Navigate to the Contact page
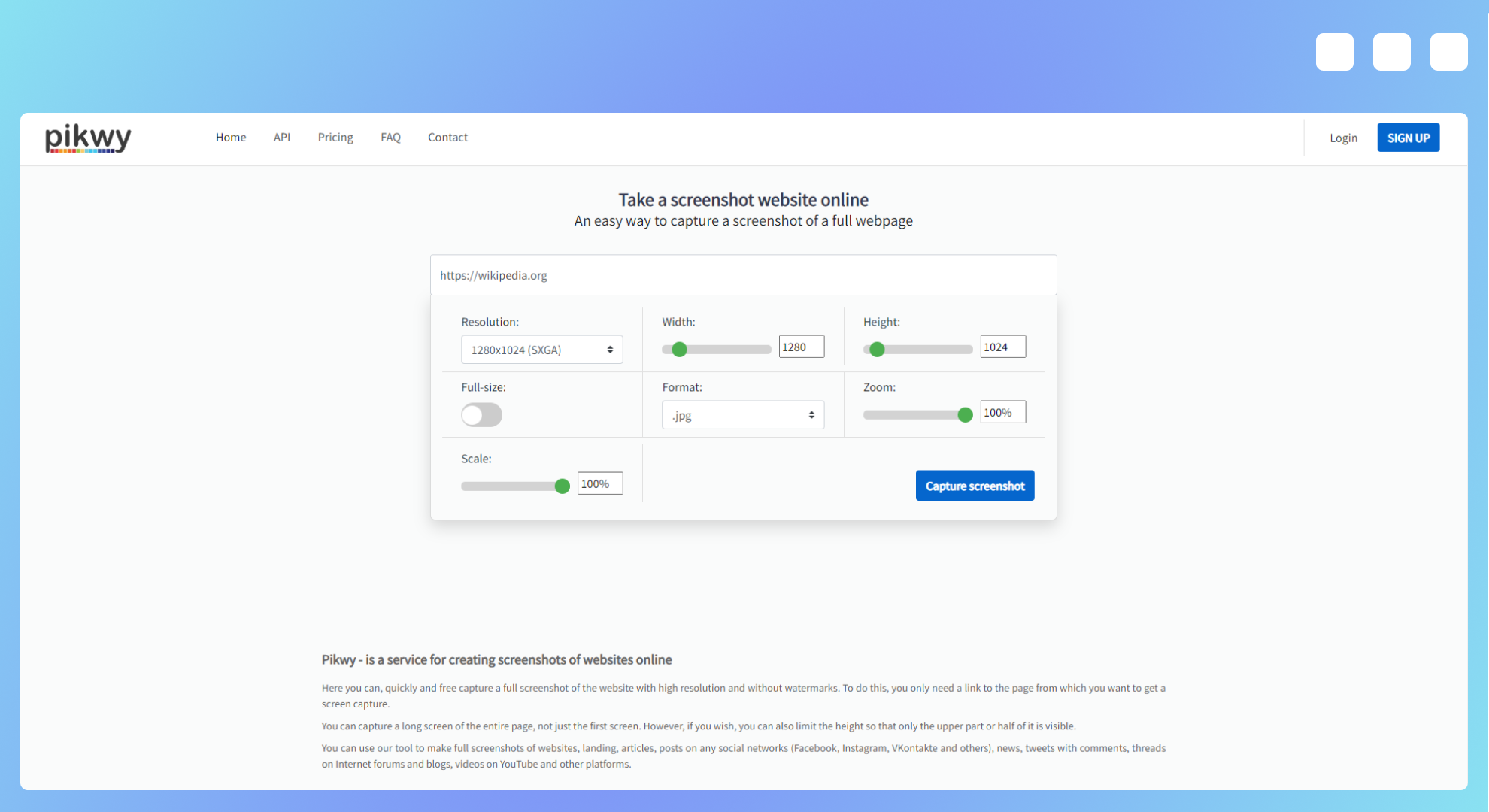This screenshot has height=812, width=1489. (x=447, y=137)
